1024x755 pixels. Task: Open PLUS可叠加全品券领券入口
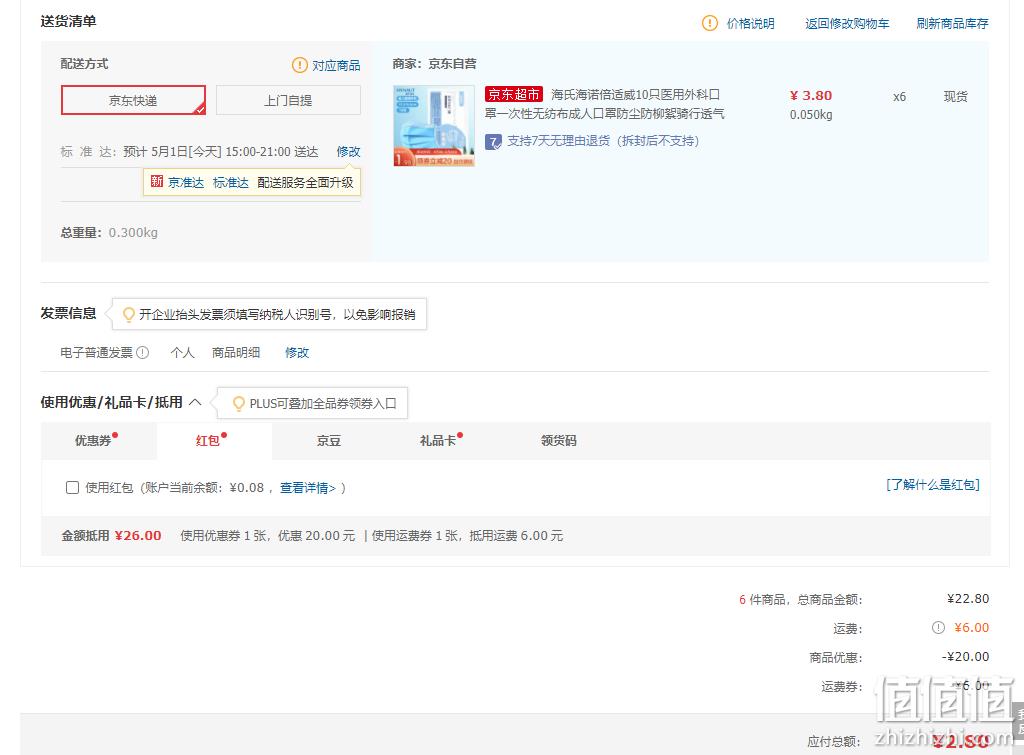click(323, 404)
